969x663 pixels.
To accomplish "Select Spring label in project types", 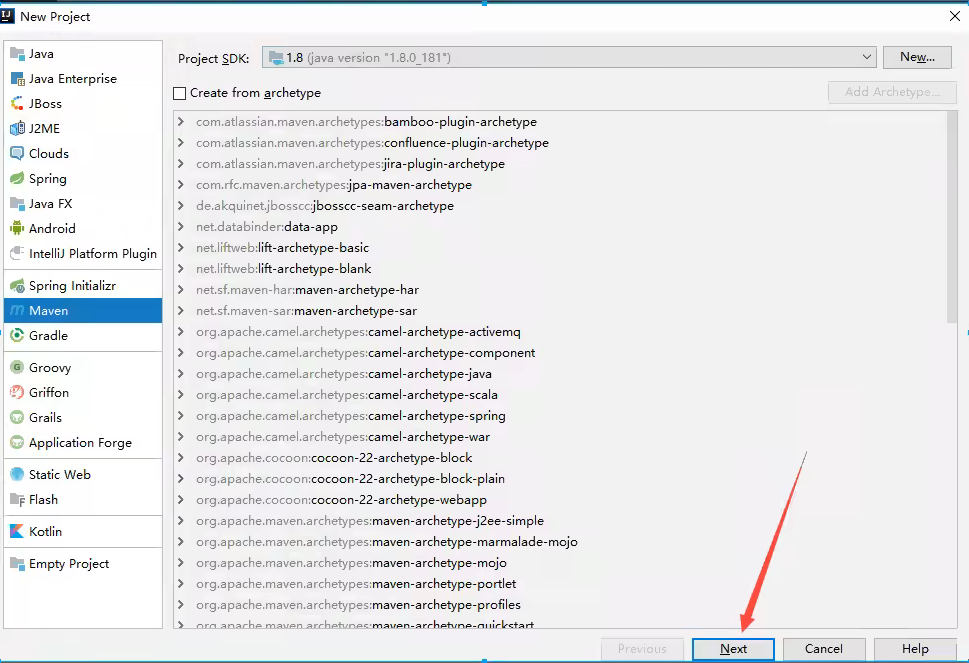I will pos(48,179).
